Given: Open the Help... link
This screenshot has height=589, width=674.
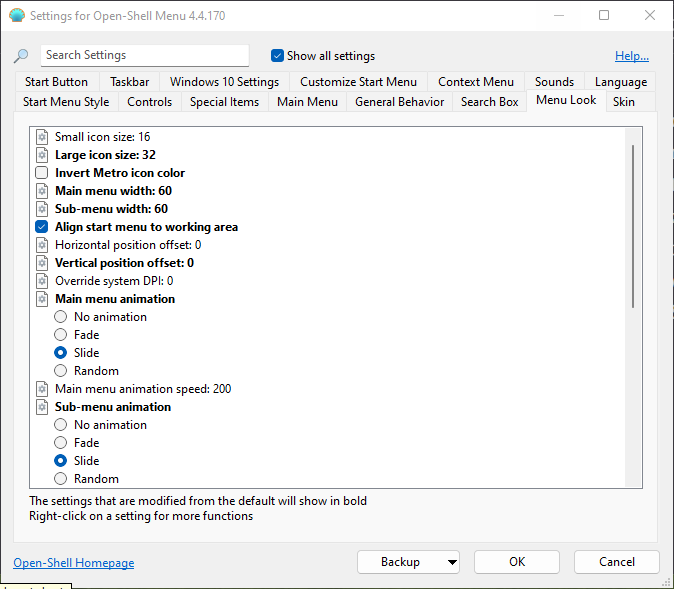Looking at the screenshot, I should 632,56.
